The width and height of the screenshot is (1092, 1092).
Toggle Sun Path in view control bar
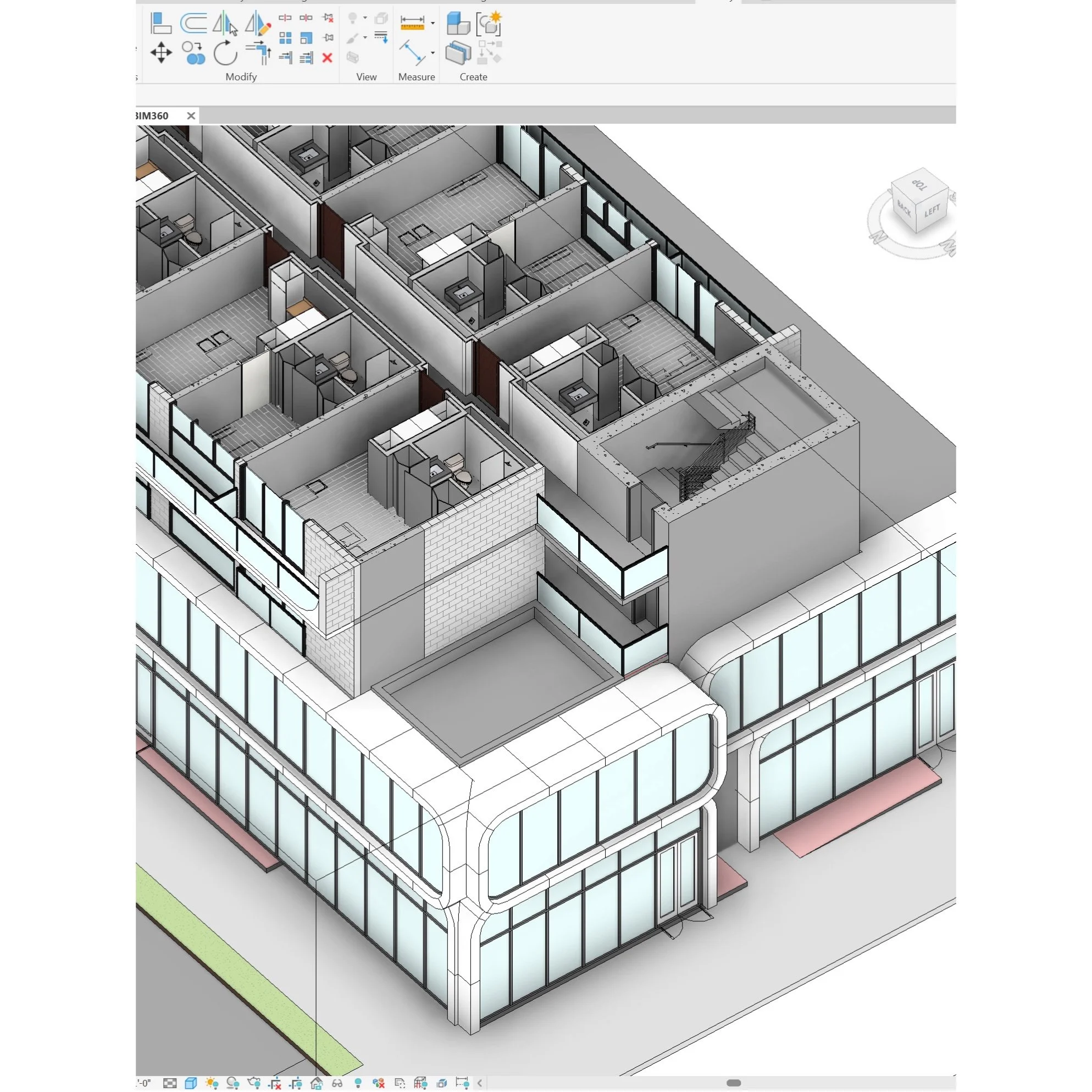coord(212,1083)
